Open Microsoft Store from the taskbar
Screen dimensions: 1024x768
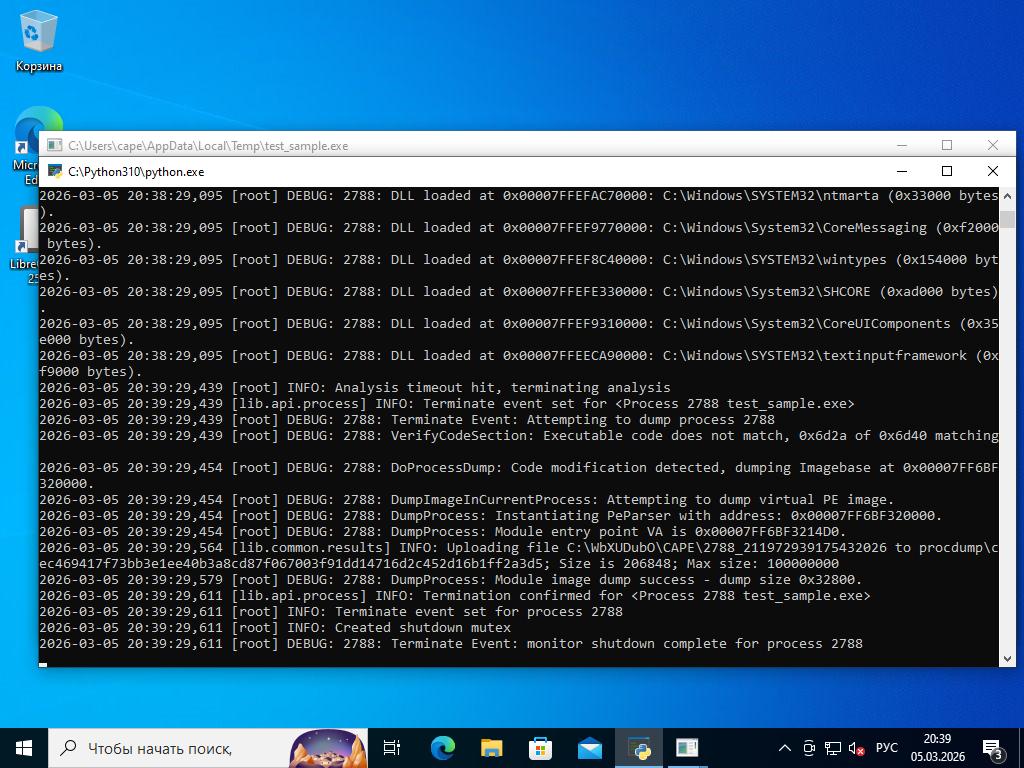(x=540, y=748)
